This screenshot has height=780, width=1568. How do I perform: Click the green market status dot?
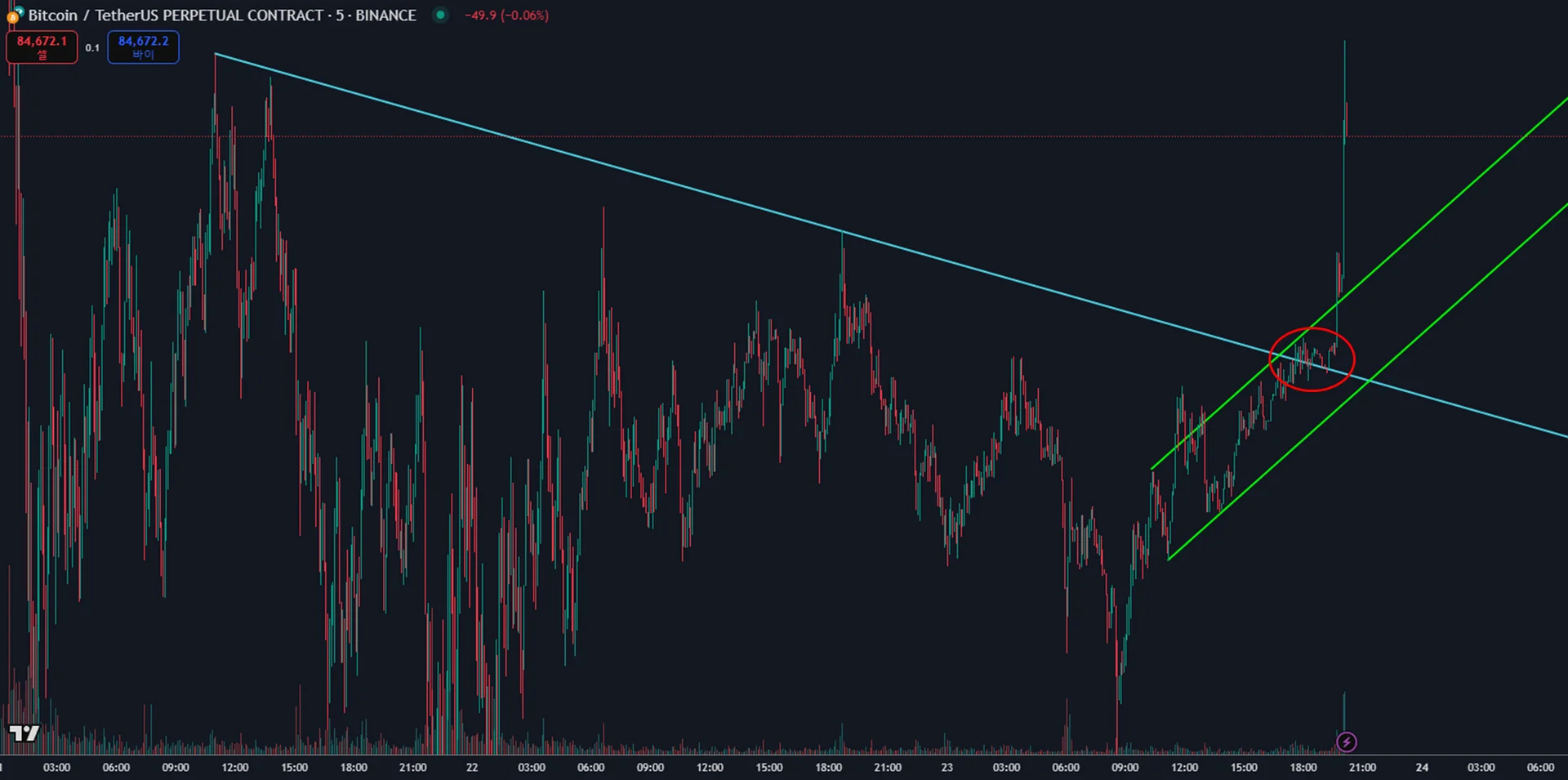point(440,15)
